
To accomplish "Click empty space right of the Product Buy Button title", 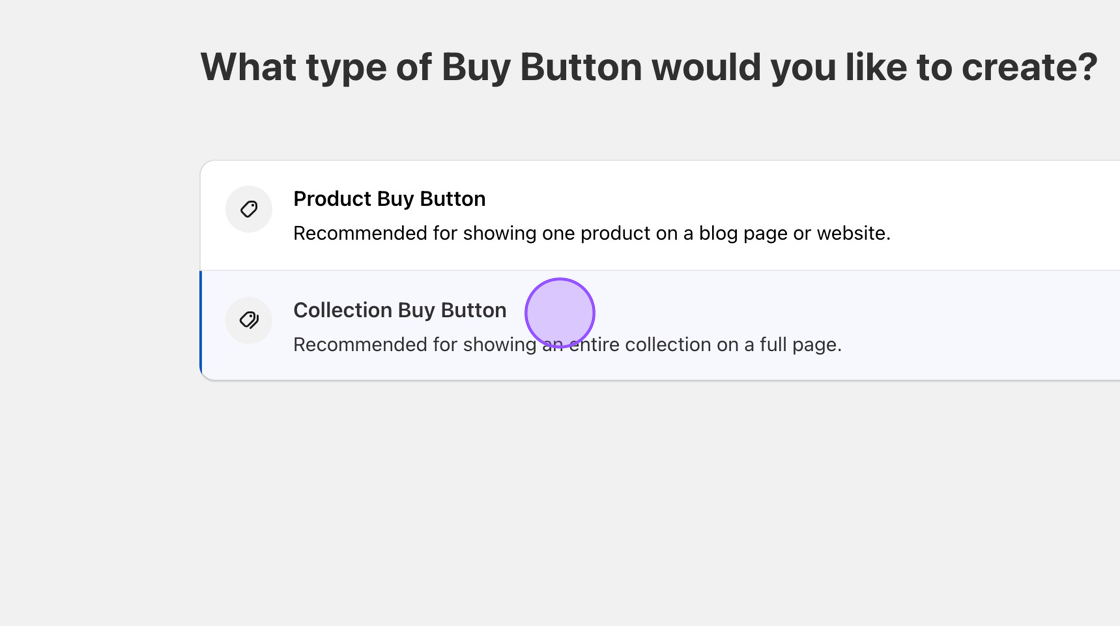I will [x=800, y=199].
